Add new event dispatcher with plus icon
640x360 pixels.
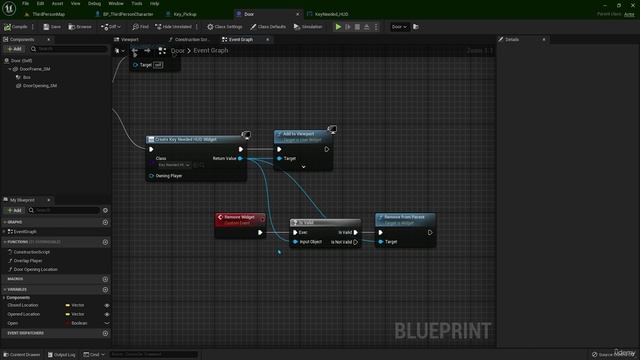[x=105, y=333]
